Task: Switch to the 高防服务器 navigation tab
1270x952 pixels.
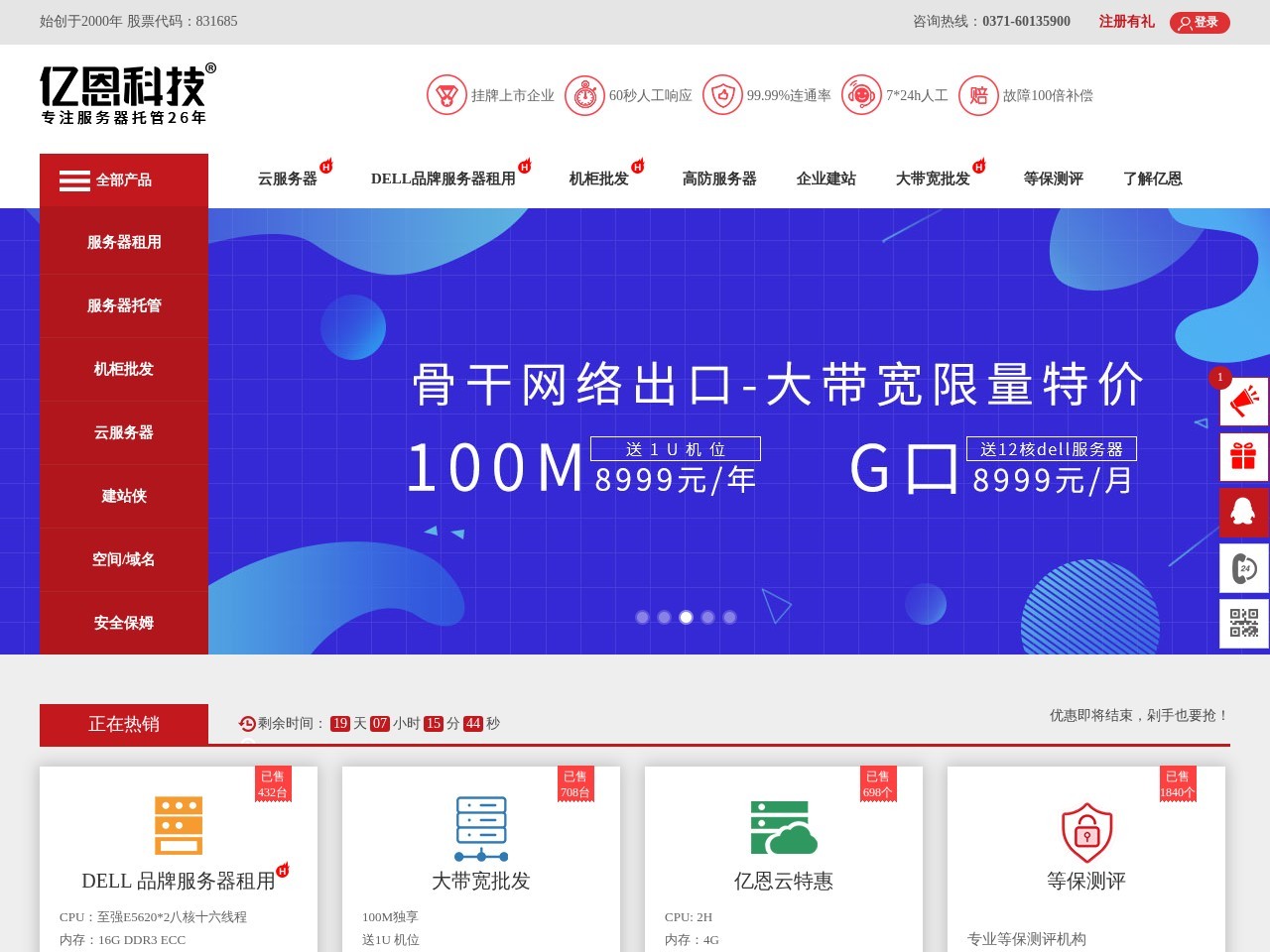Action: click(x=718, y=179)
